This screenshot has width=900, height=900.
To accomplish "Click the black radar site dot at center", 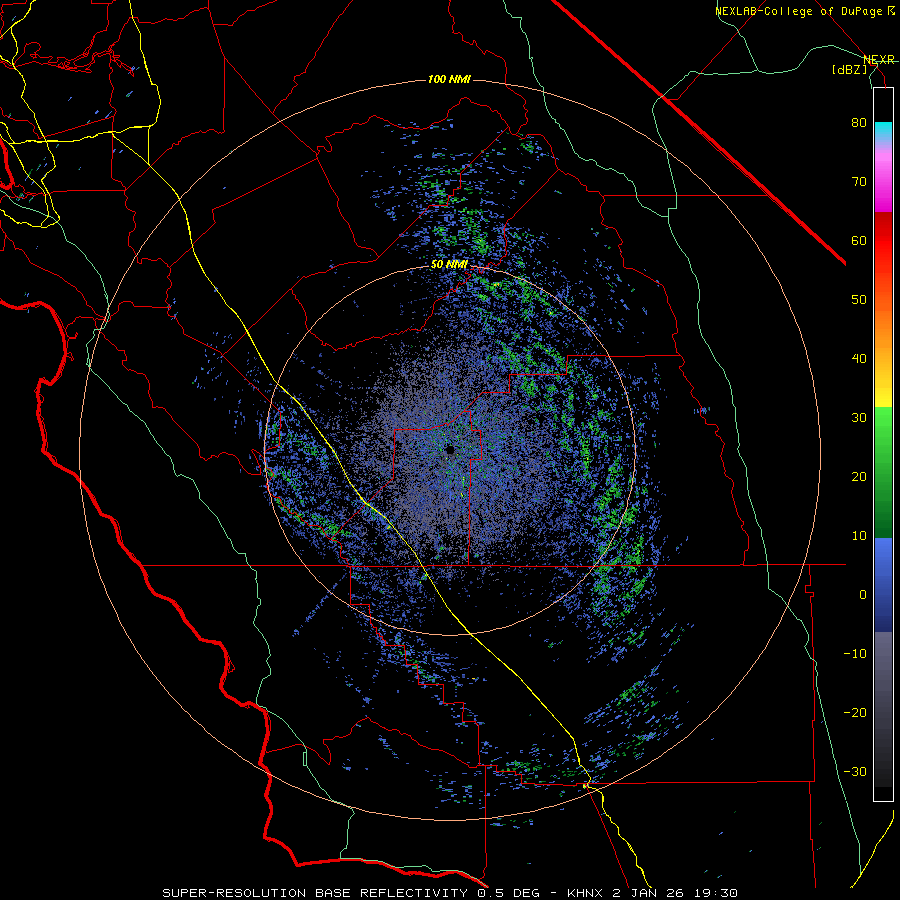I will pyautogui.click(x=450, y=450).
